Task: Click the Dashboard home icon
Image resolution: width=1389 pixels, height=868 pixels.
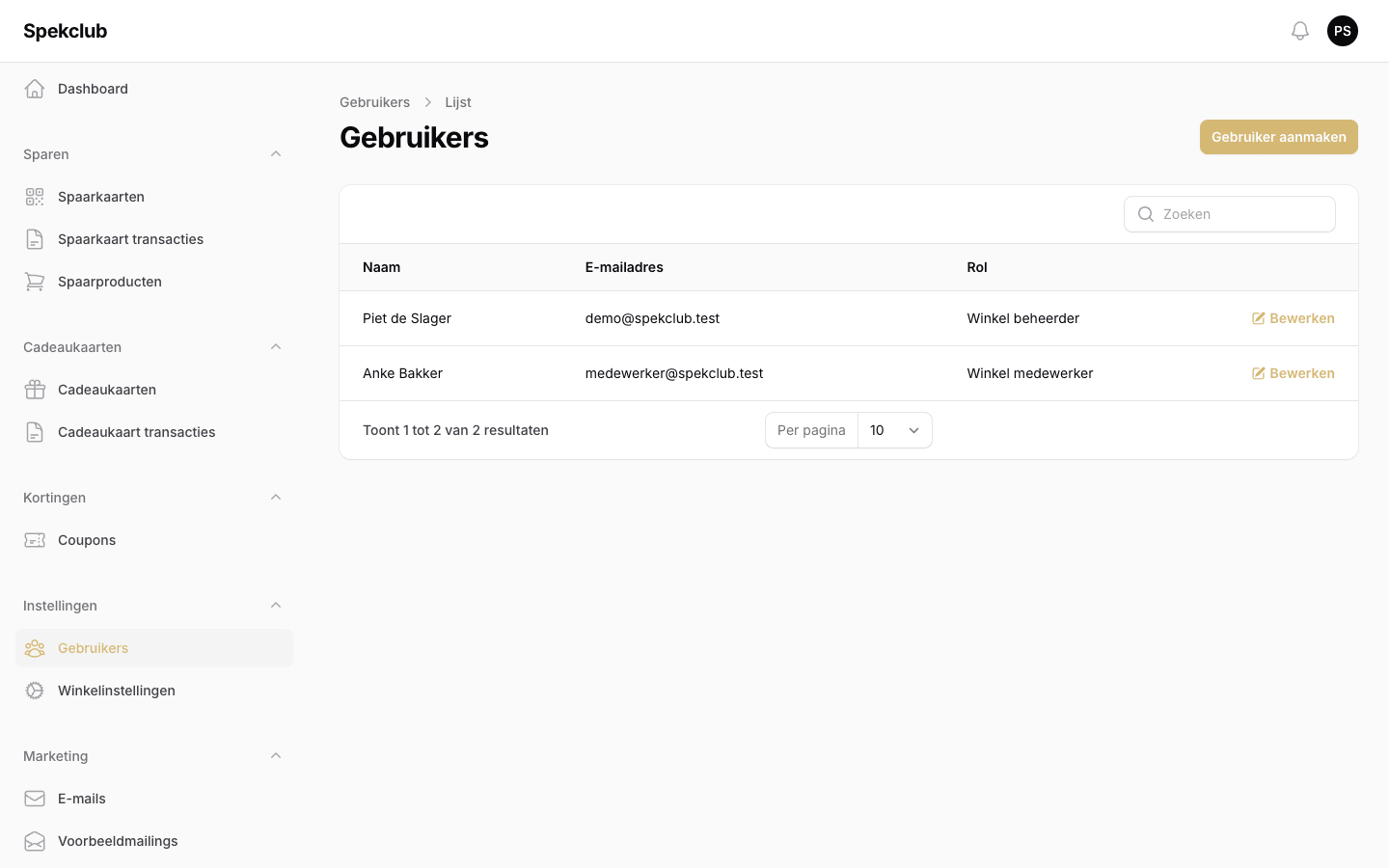Action: click(35, 89)
